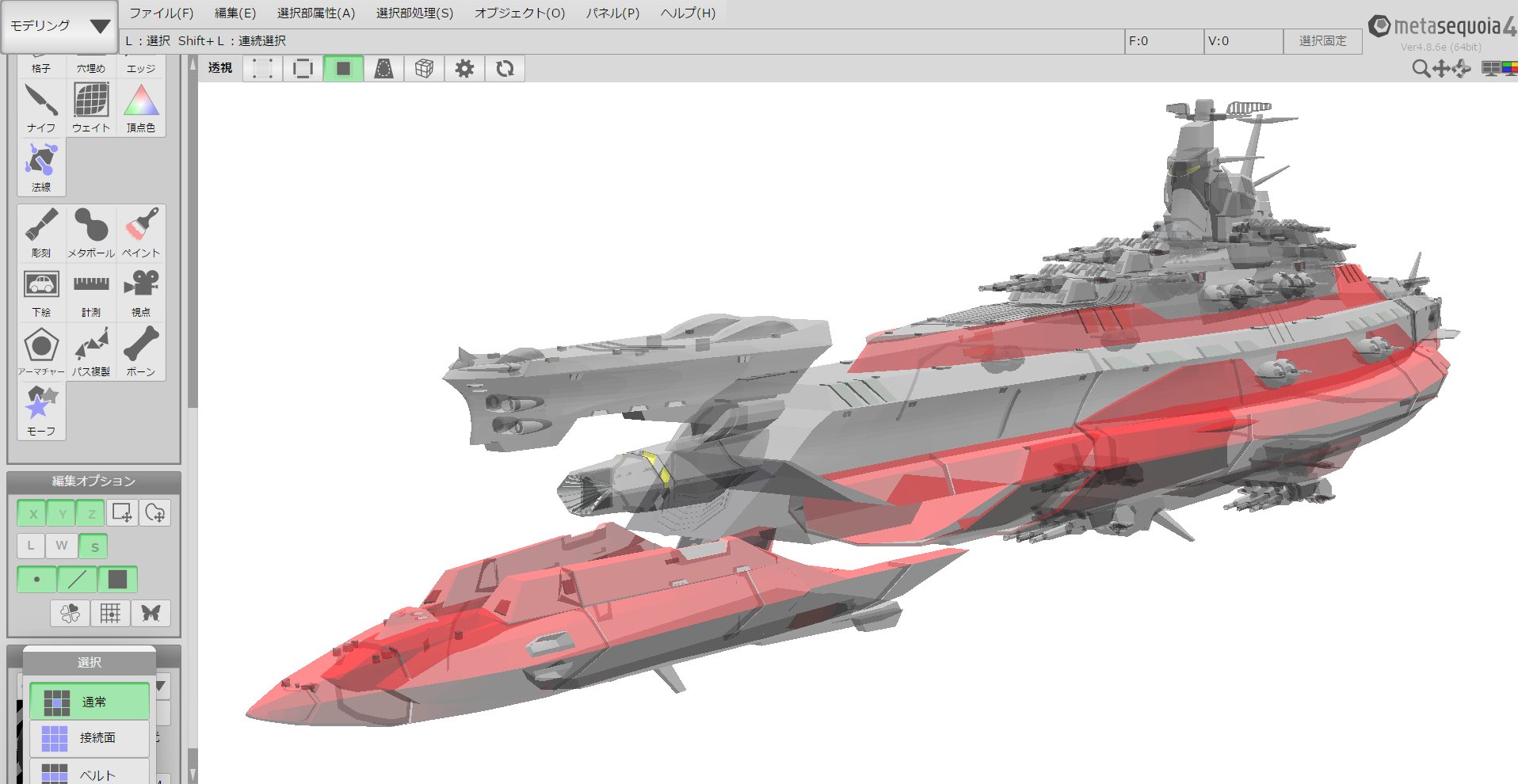Screen dimensions: 1518x784
Task: Toggle X axis edit option
Action: point(32,513)
